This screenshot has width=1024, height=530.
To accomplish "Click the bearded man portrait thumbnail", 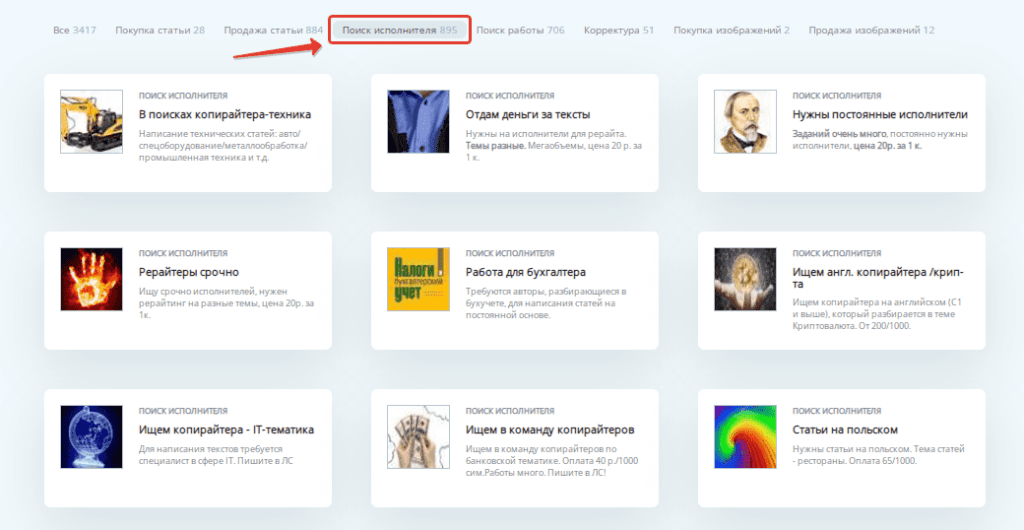I will (745, 122).
